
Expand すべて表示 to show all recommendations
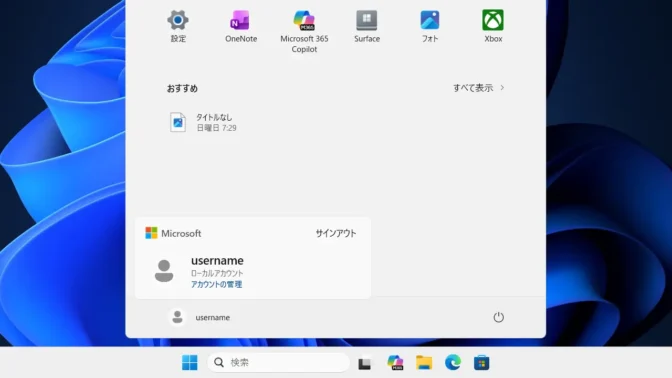[478, 88]
